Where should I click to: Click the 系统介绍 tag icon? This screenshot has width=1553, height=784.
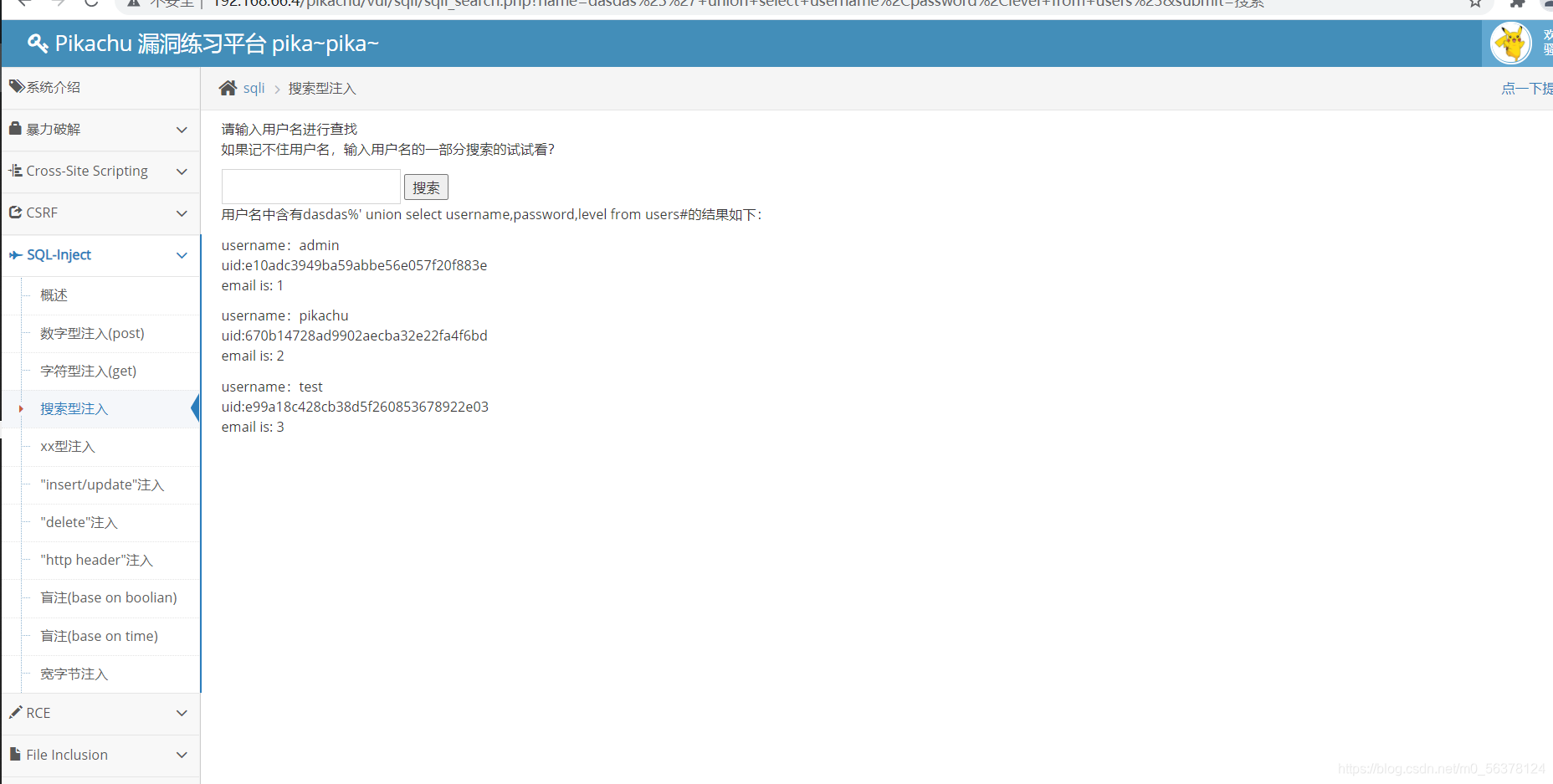[x=17, y=86]
